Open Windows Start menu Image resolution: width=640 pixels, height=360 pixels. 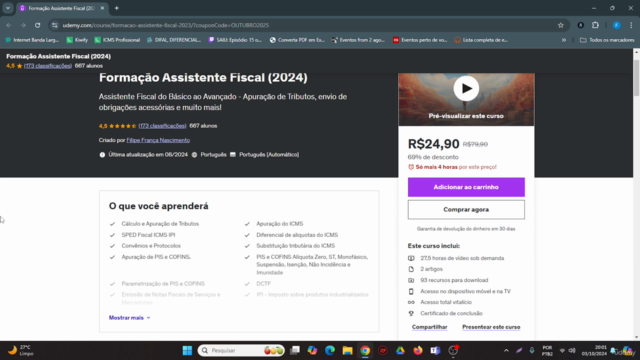point(187,350)
